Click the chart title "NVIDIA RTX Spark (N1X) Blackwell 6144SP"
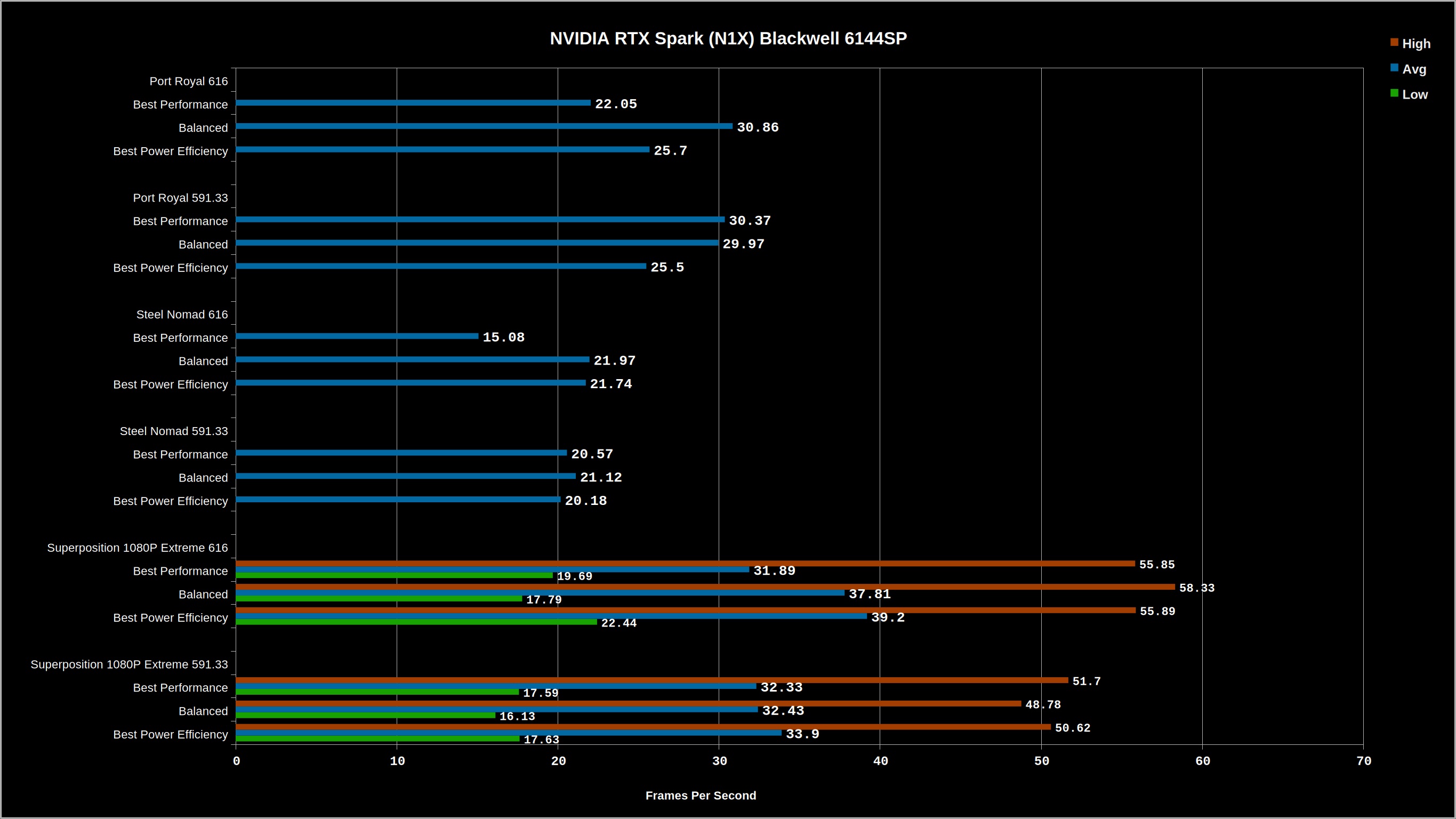1456x819 pixels. coord(729,38)
